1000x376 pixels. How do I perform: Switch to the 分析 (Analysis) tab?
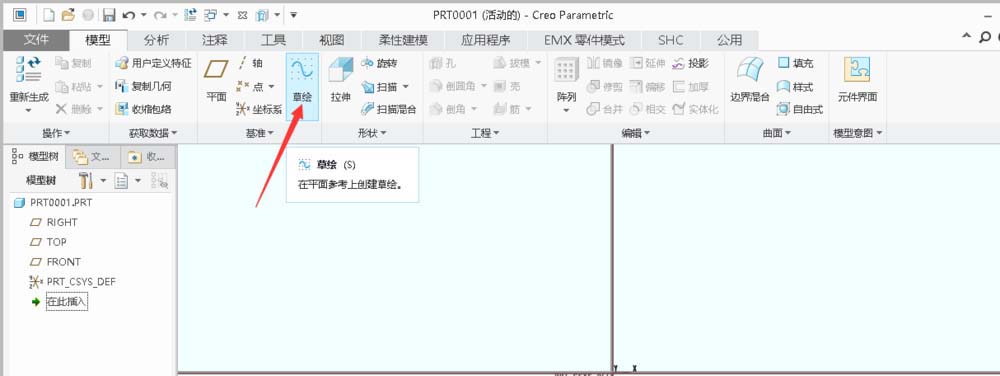coord(156,40)
